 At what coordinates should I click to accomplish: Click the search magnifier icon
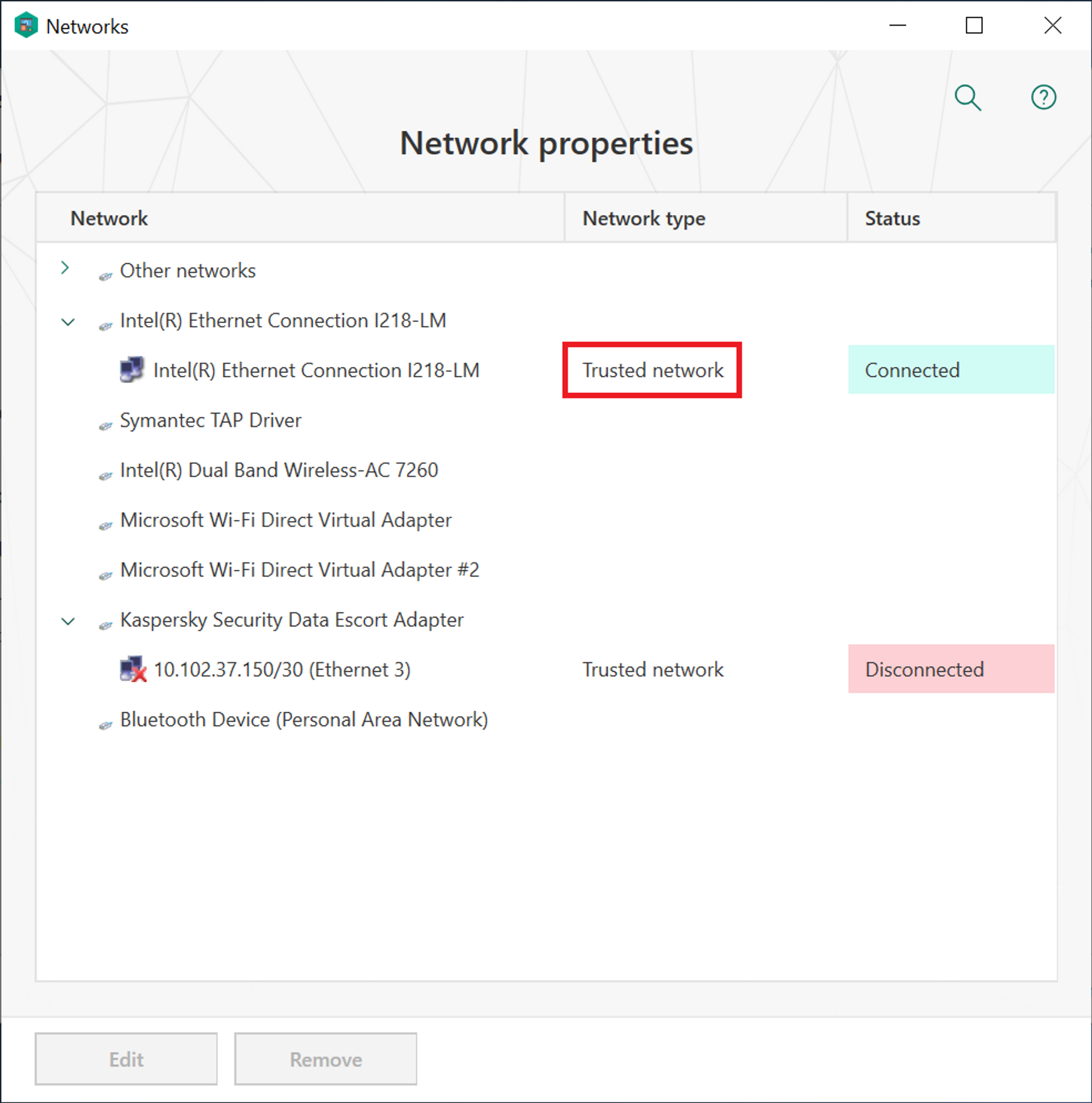[x=967, y=98]
